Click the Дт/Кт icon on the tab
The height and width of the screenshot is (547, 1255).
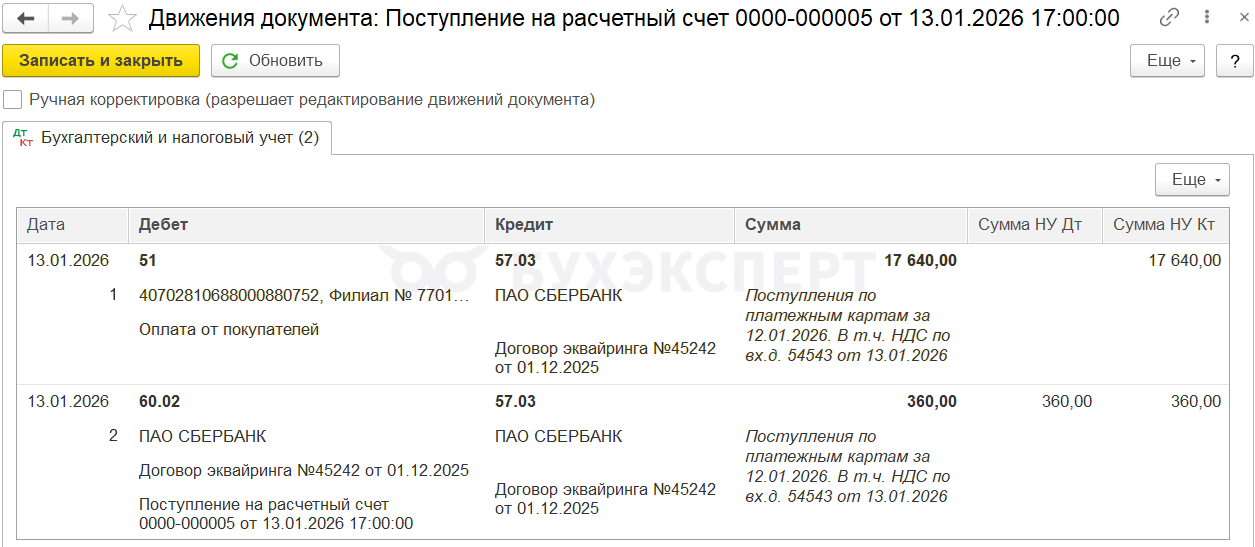click(22, 138)
